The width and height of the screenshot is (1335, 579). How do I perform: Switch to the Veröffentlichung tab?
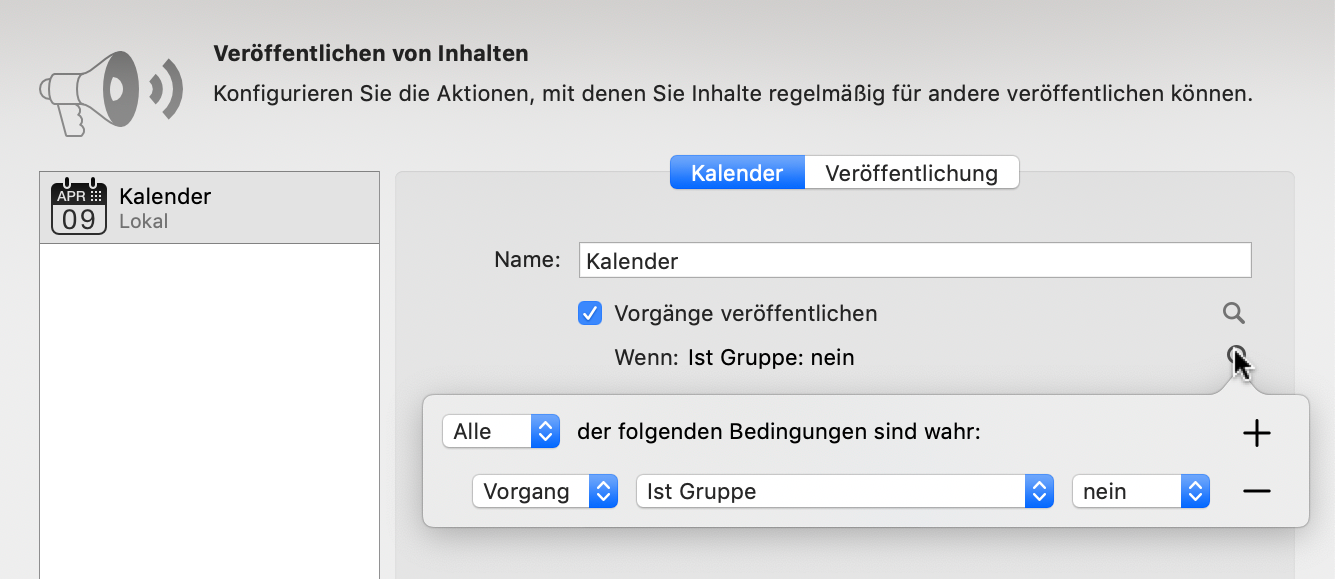tap(911, 173)
